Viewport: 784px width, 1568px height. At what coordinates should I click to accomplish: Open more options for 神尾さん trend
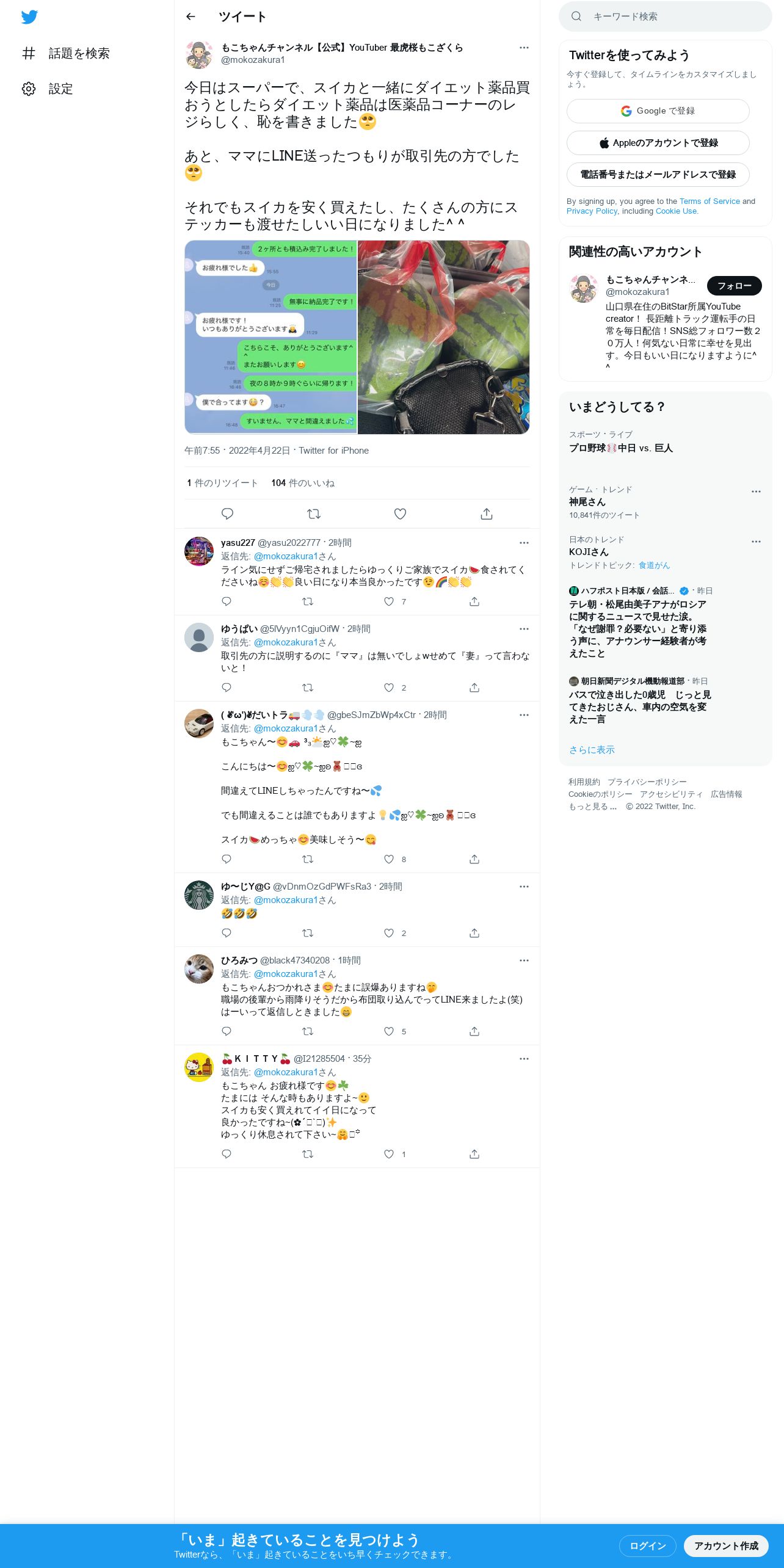coord(756,492)
